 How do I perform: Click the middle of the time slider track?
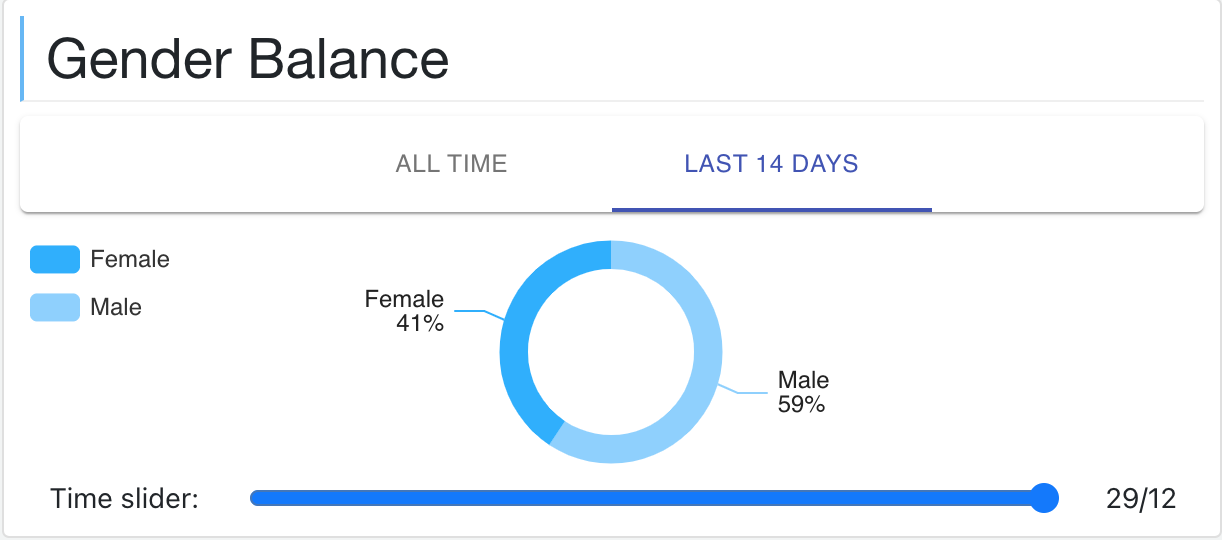[647, 498]
